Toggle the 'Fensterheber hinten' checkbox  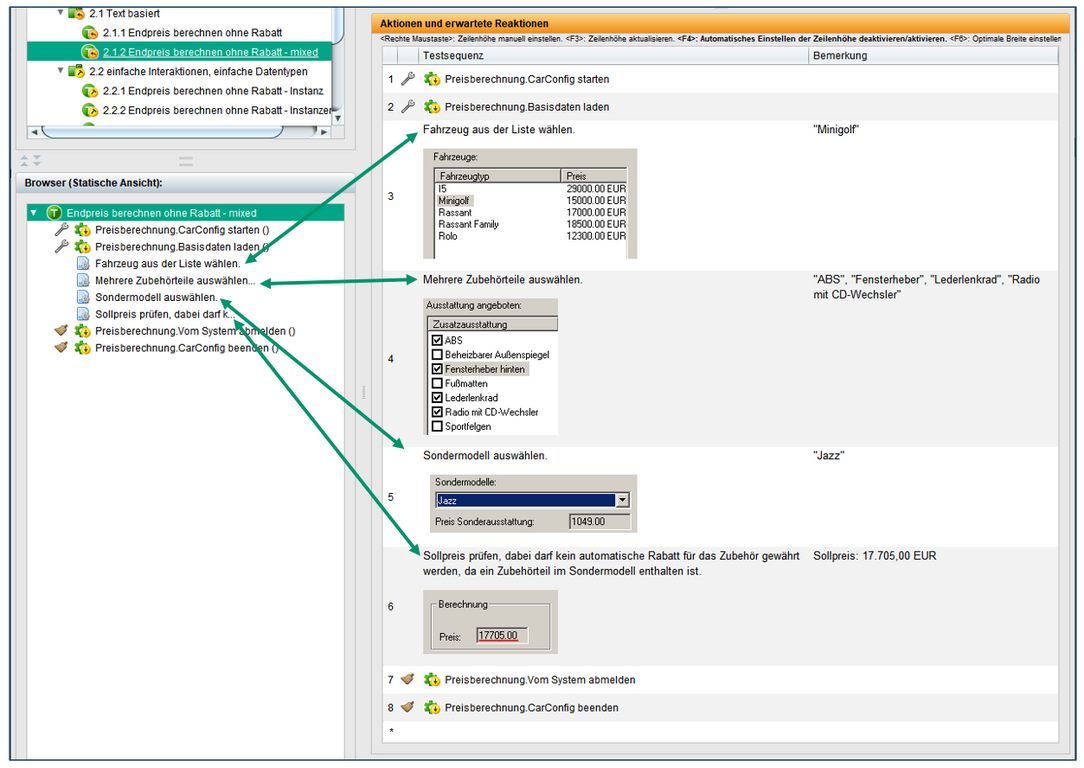[x=437, y=369]
